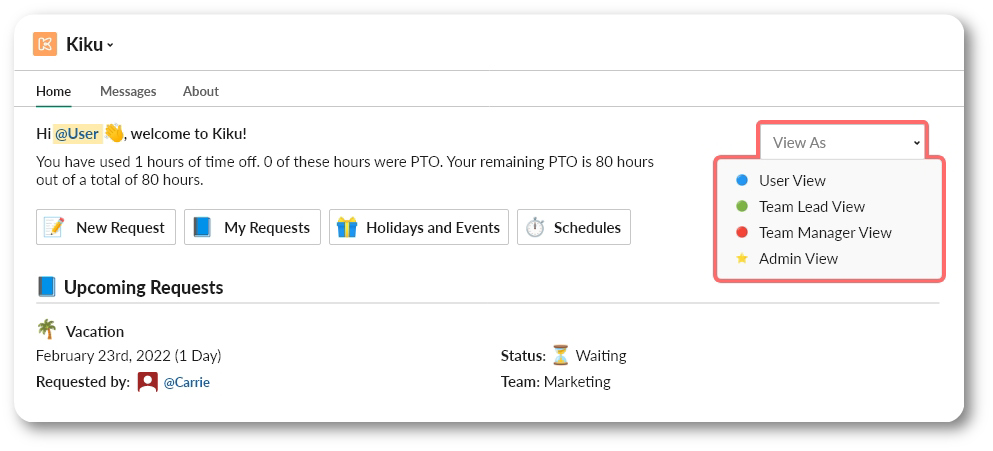Open the View As dropdown

[x=843, y=143]
